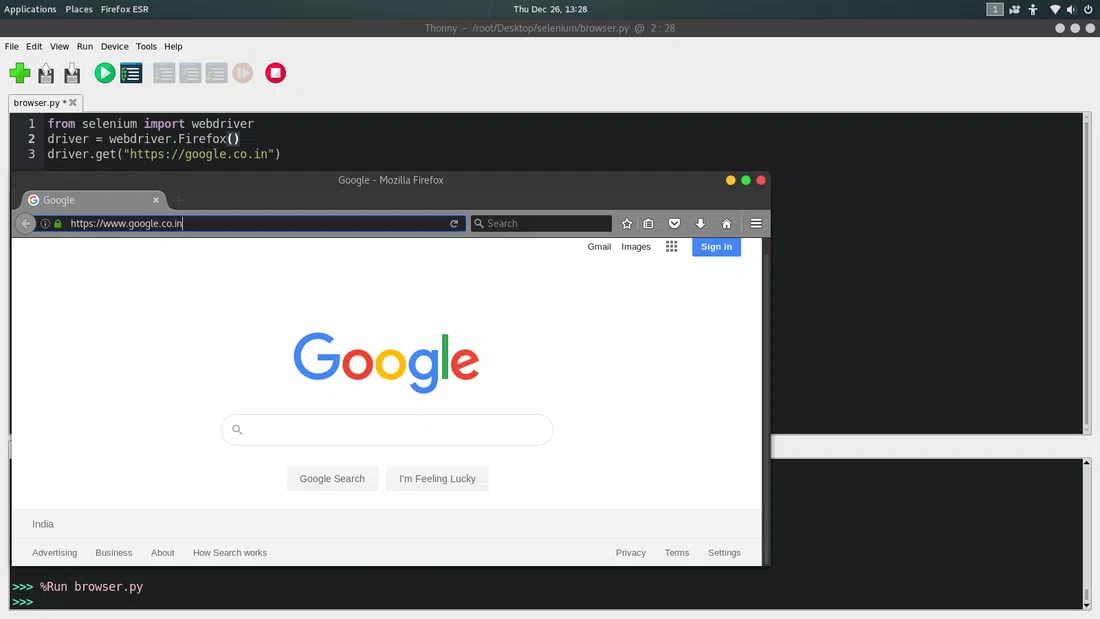Reload the page in the address bar
The width and height of the screenshot is (1100, 619).
point(454,223)
